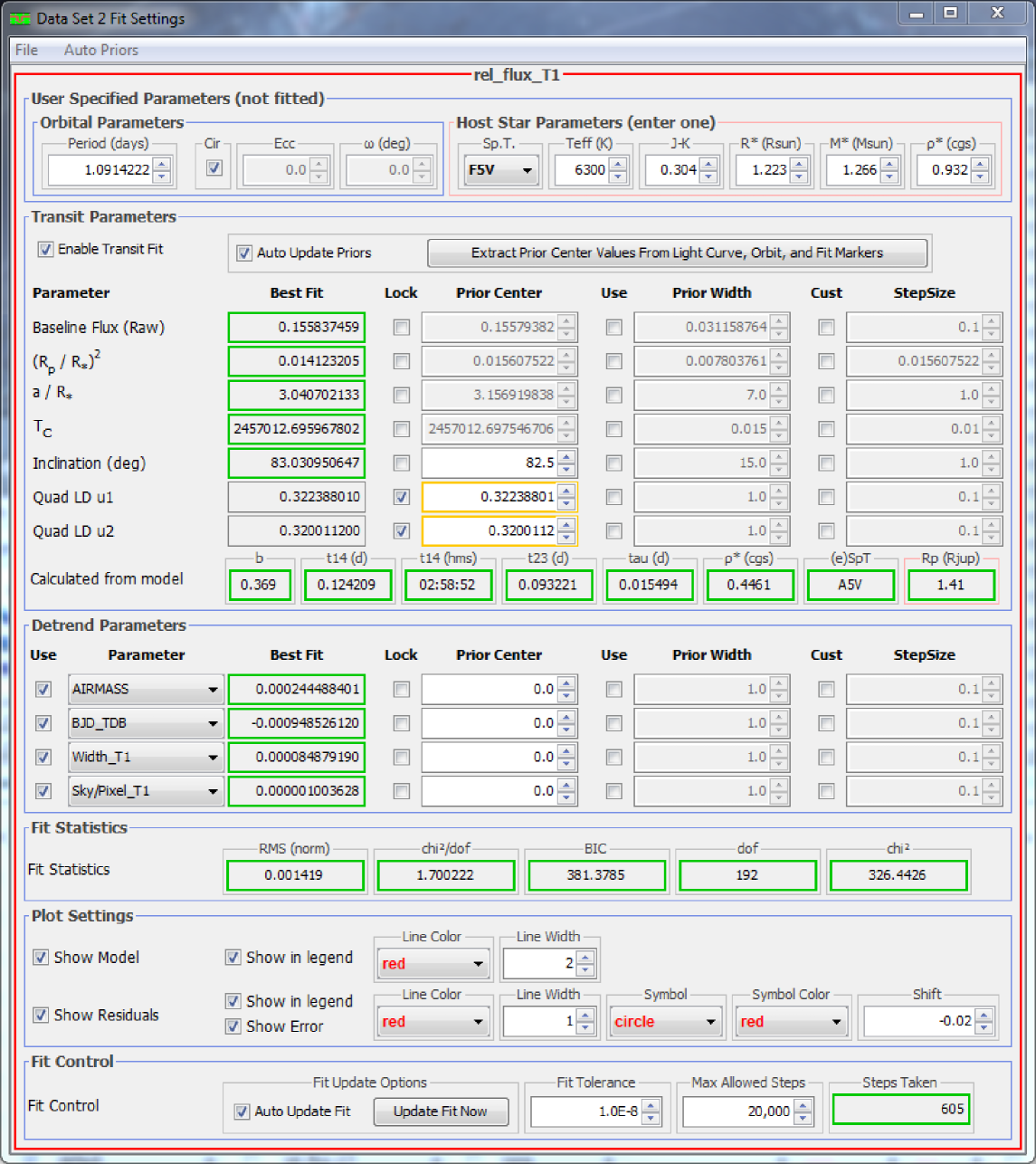Increase the Inclination Prior Center value
Screen dimensions: 1036x1164
click(x=566, y=458)
